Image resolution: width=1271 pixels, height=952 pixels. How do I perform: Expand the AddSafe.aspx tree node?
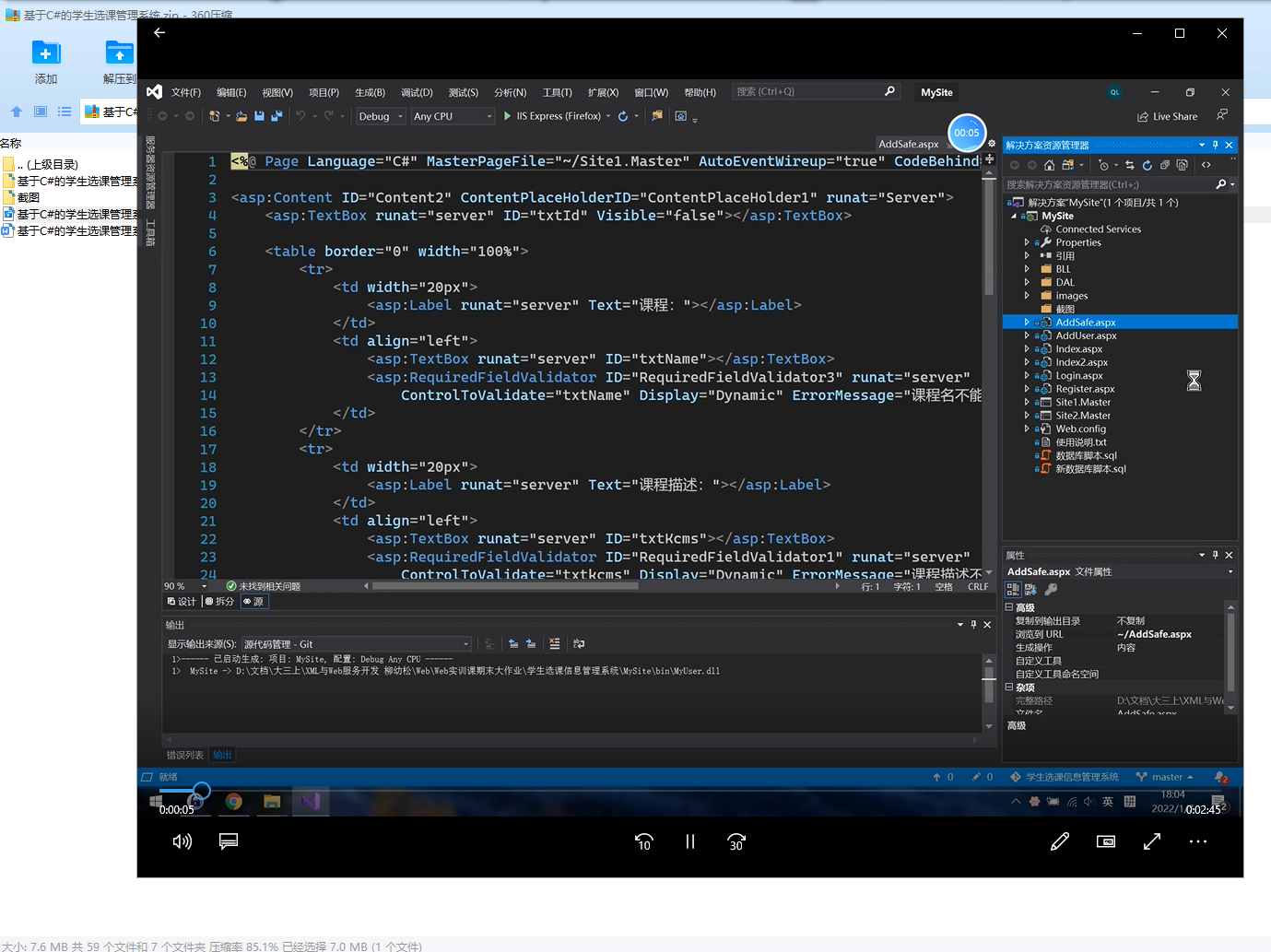click(x=1027, y=323)
